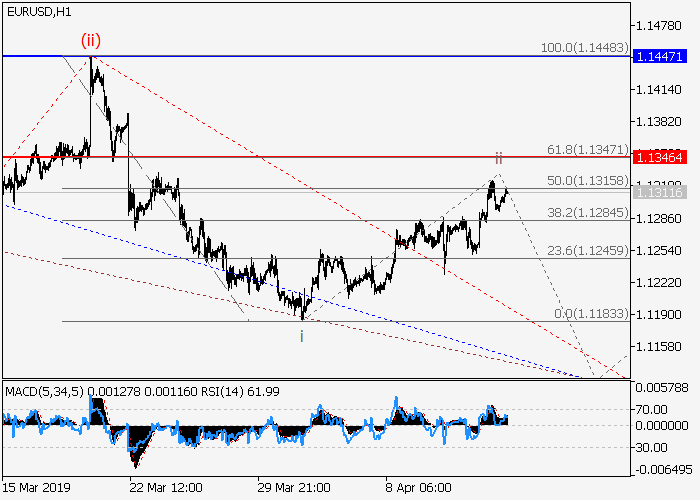Select the blue i wave label

[x=302, y=335]
